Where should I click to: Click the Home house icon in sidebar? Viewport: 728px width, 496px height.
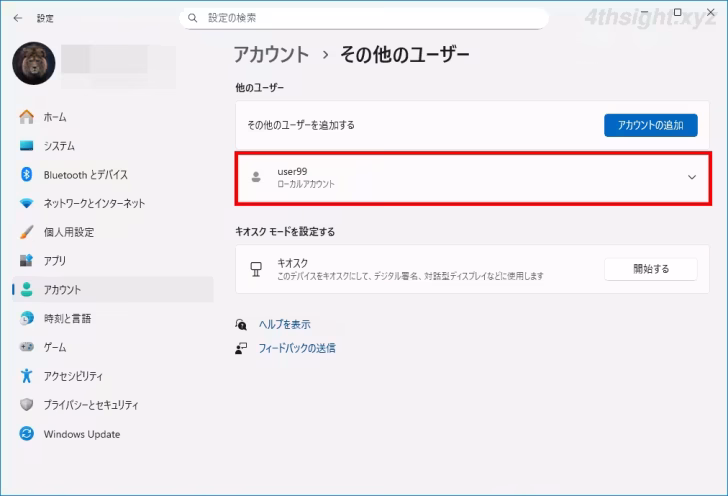click(x=27, y=117)
